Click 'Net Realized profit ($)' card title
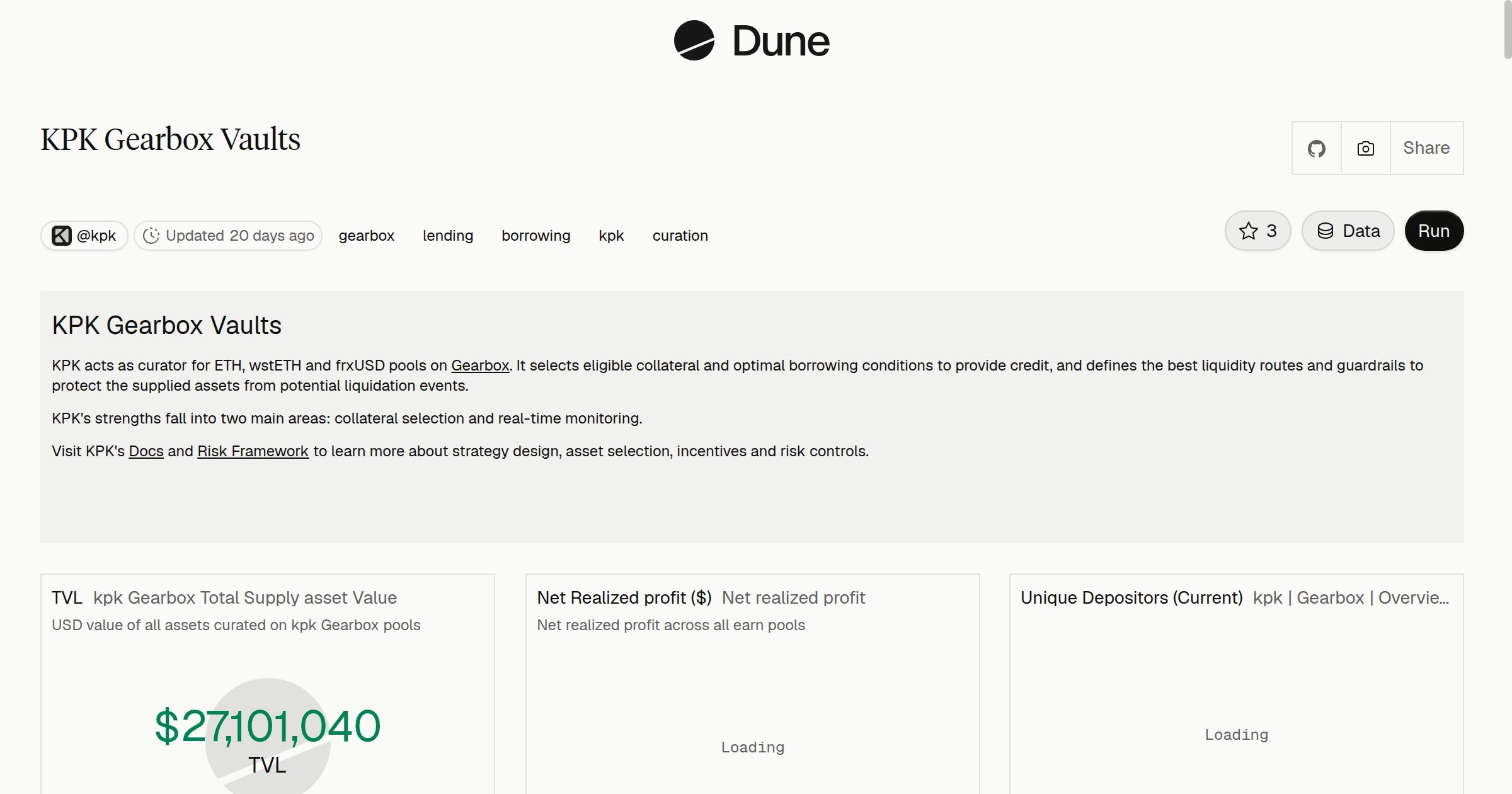1512x794 pixels. (x=624, y=597)
